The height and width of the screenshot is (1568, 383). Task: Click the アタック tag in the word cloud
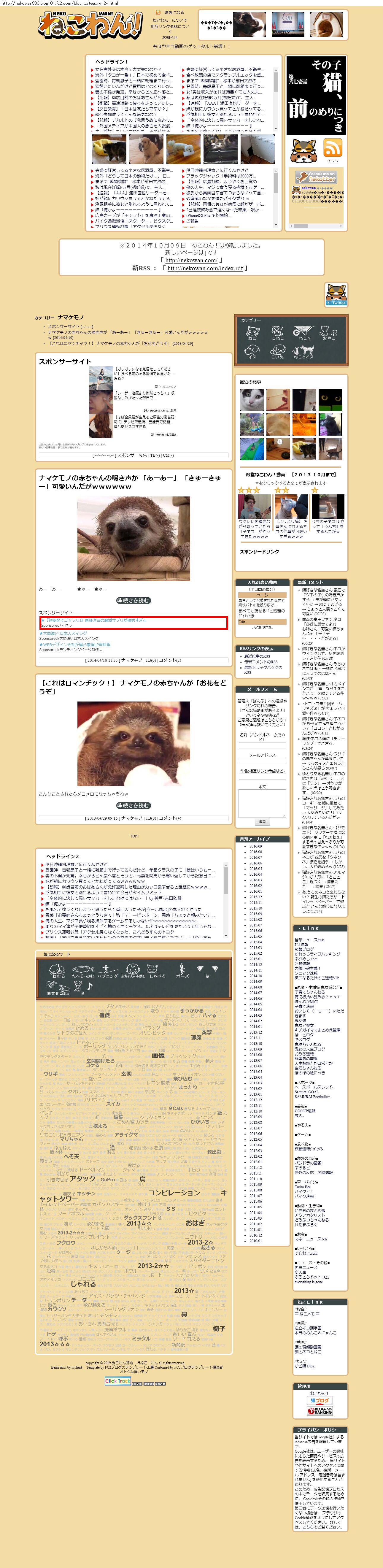[x=82, y=1178]
